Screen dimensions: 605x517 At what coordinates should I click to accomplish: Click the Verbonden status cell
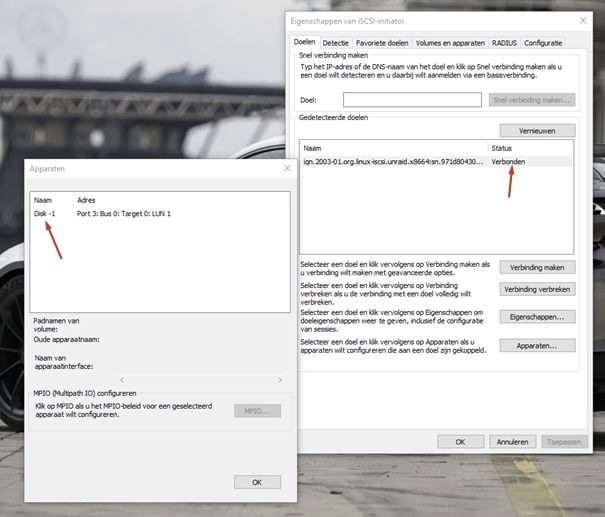[x=508, y=162]
